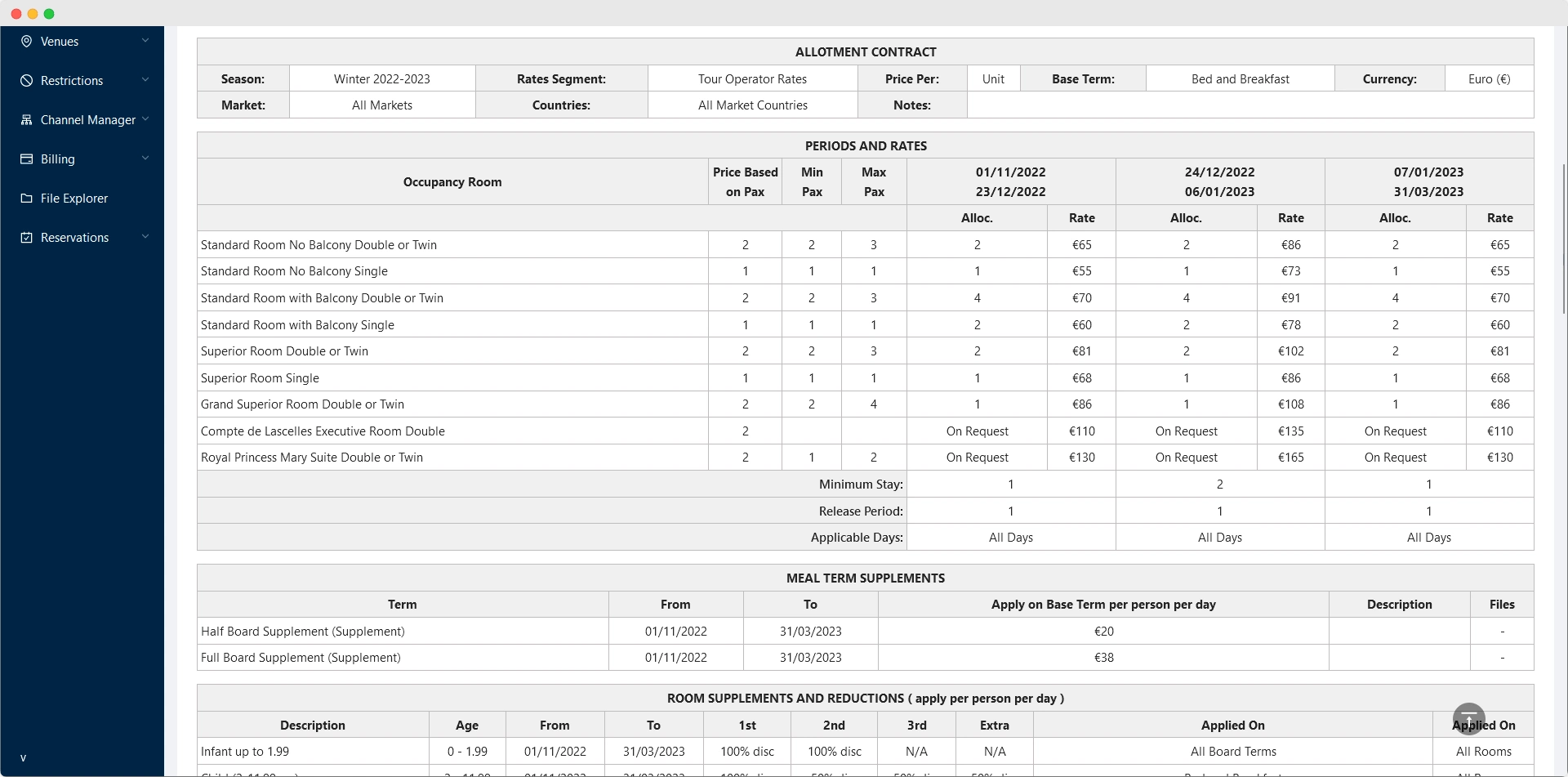Click the 'All Board Terms' cell
The image size is (1568, 777).
tap(1233, 752)
